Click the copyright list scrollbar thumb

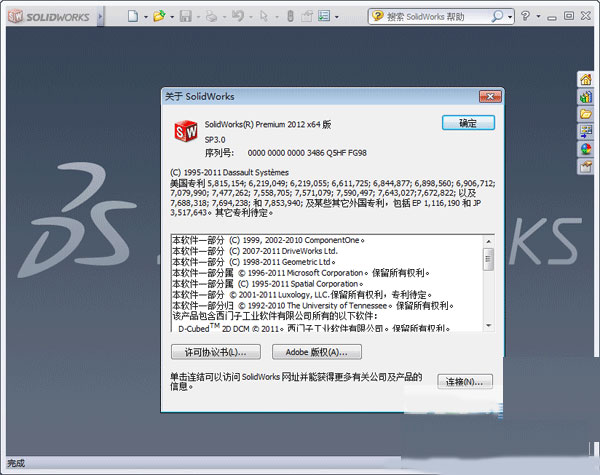click(489, 259)
